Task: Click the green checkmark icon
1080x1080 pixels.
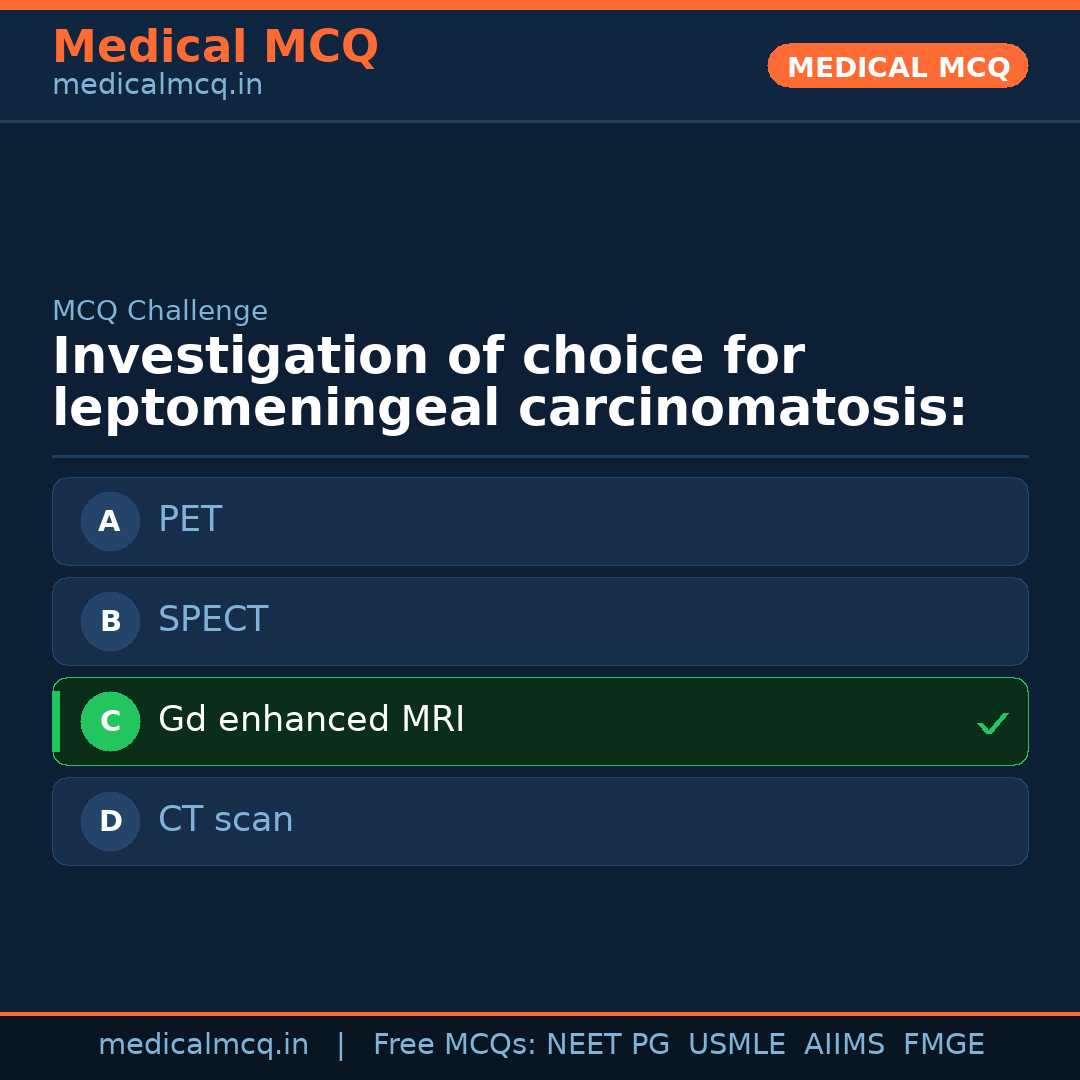Action: [992, 723]
